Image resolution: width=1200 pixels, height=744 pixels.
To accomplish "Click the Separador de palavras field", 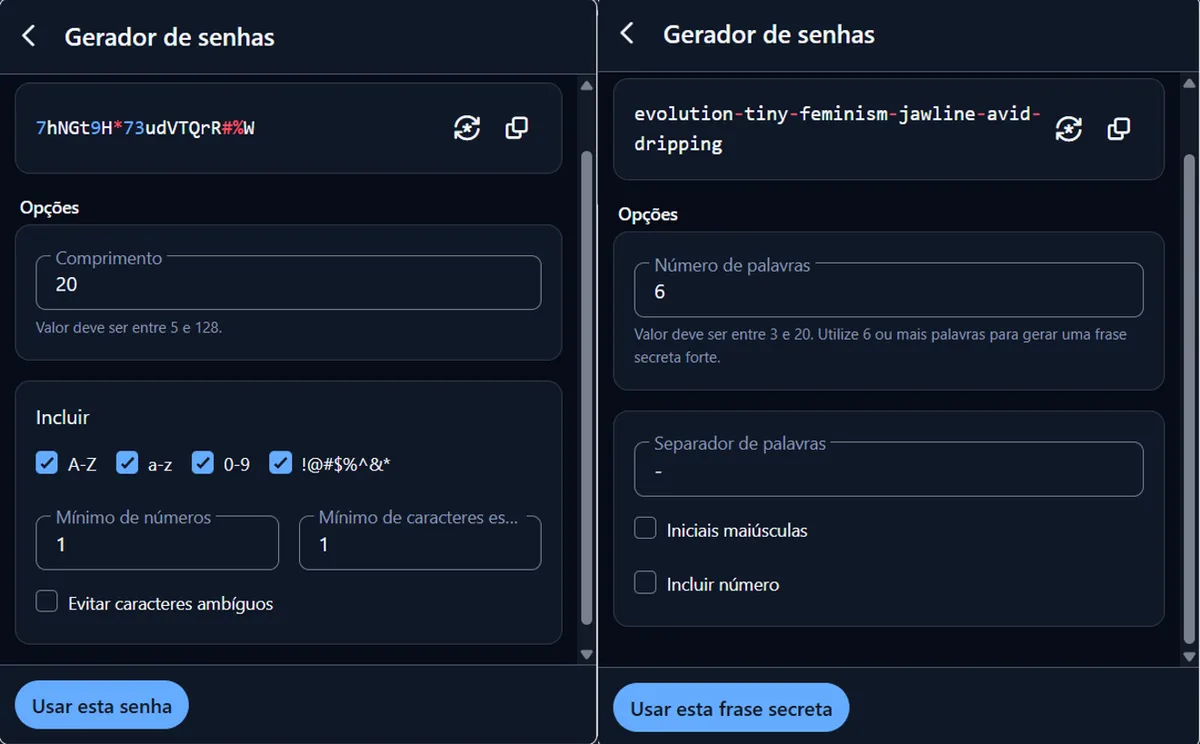I will pyautogui.click(x=888, y=469).
